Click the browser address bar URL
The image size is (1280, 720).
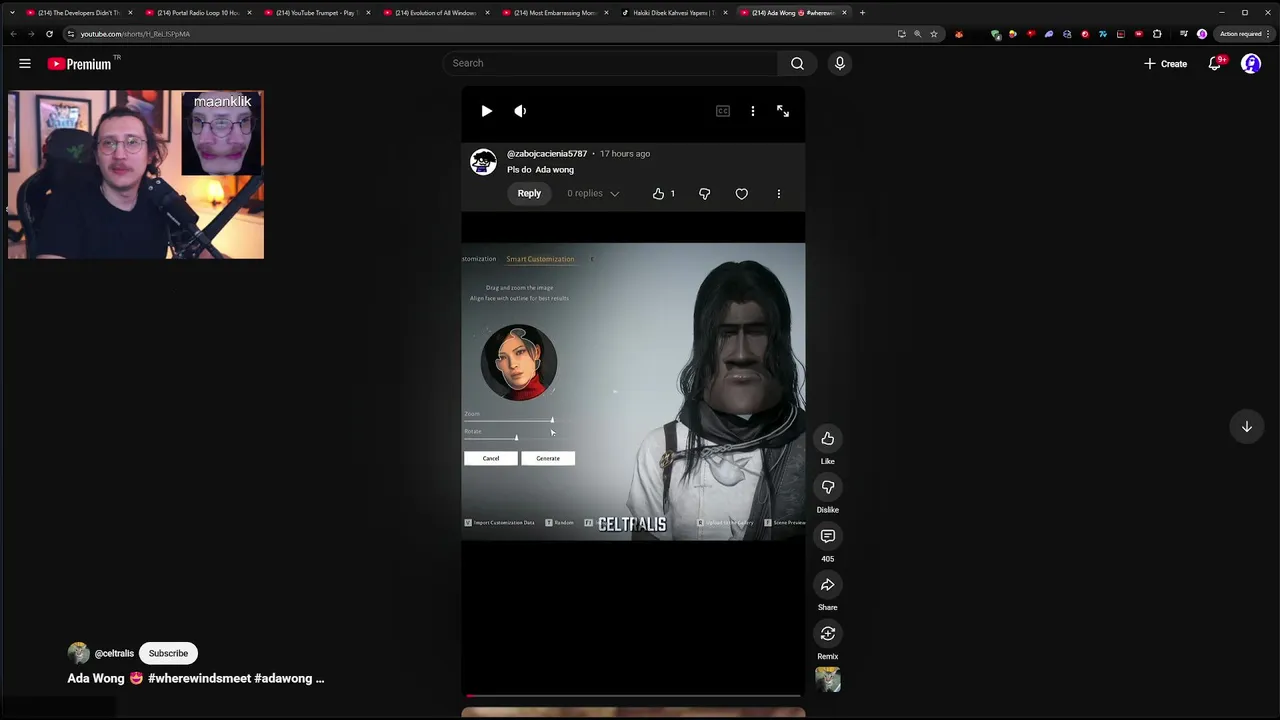135,34
